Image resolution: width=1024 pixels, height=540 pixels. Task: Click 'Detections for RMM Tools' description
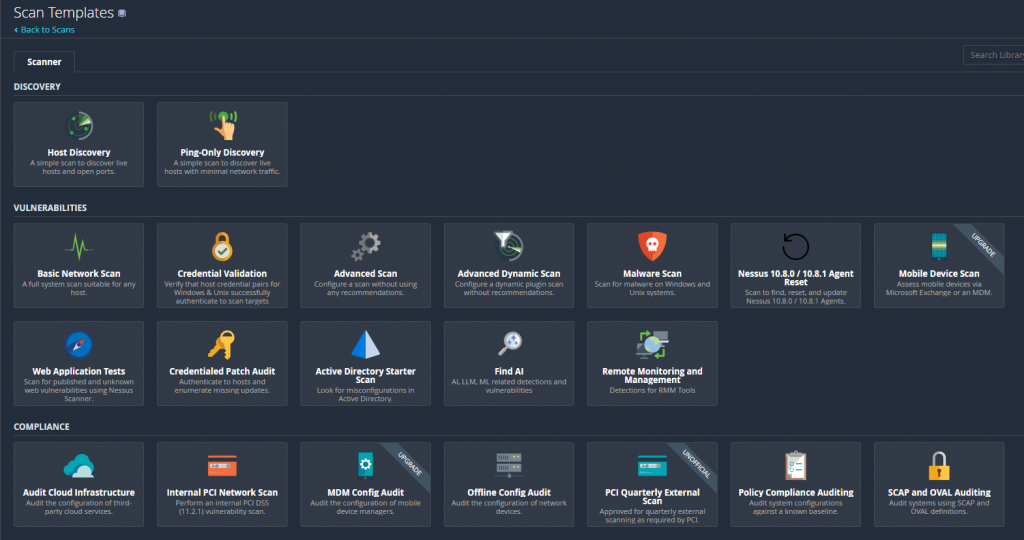(x=652, y=390)
